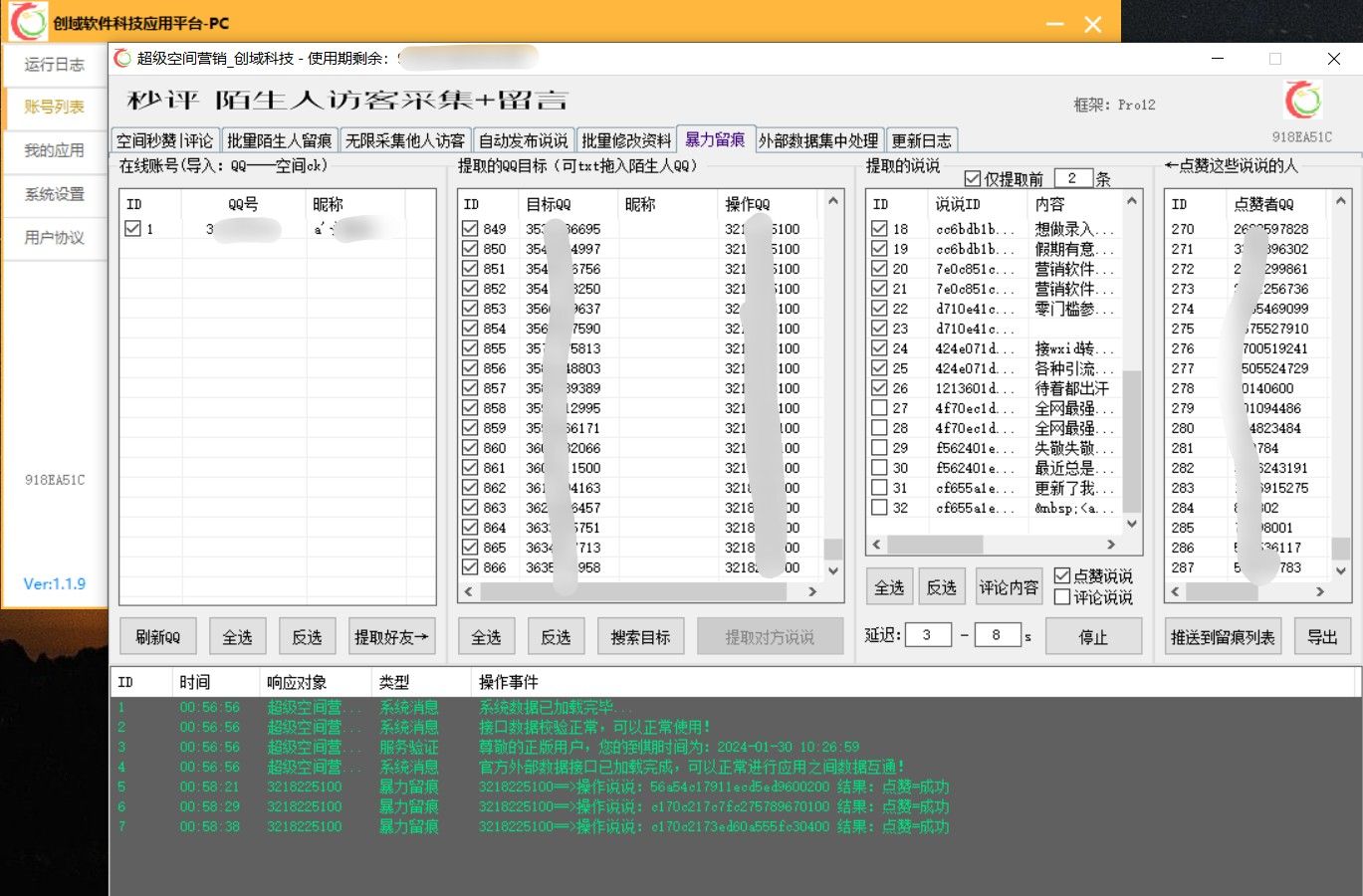The image size is (1363, 896).
Task: Click the 操作QQ column header
Action: pos(767,204)
